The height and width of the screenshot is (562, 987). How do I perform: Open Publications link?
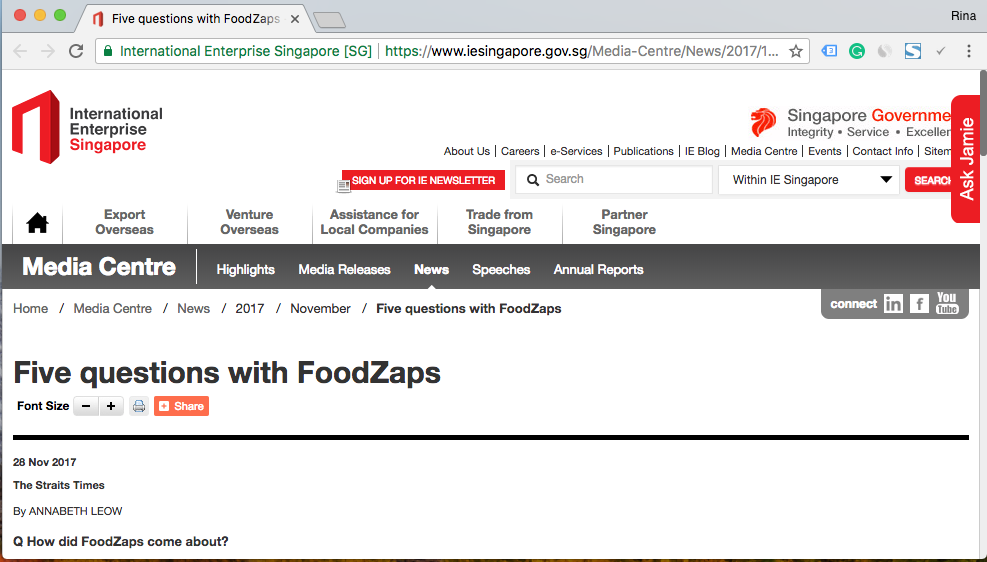click(x=643, y=151)
